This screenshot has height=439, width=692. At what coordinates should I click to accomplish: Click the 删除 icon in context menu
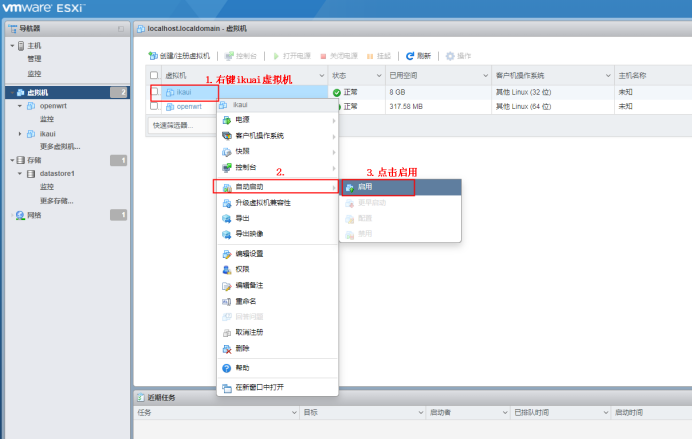(226, 348)
